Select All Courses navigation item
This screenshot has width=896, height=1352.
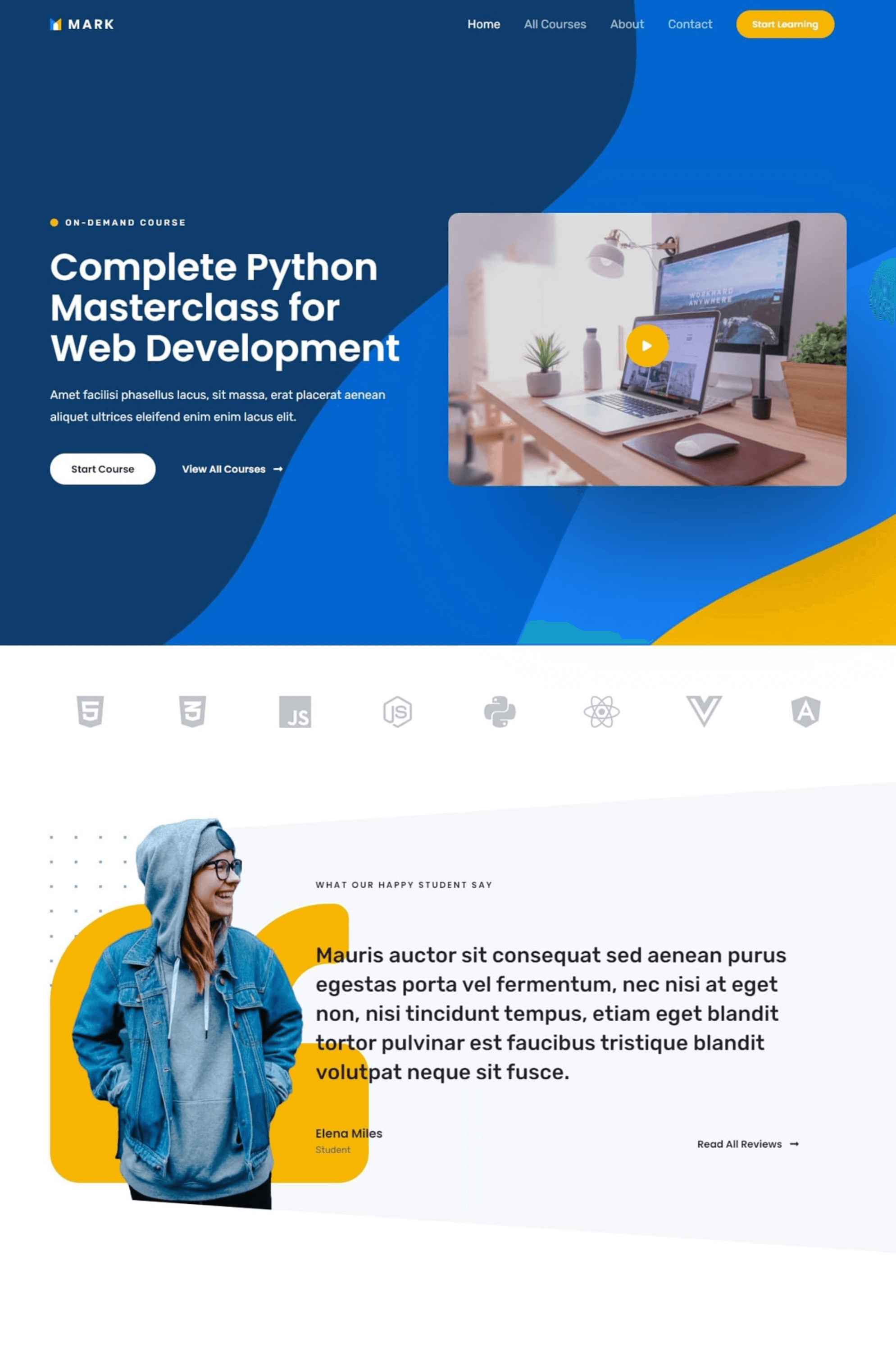click(x=555, y=24)
